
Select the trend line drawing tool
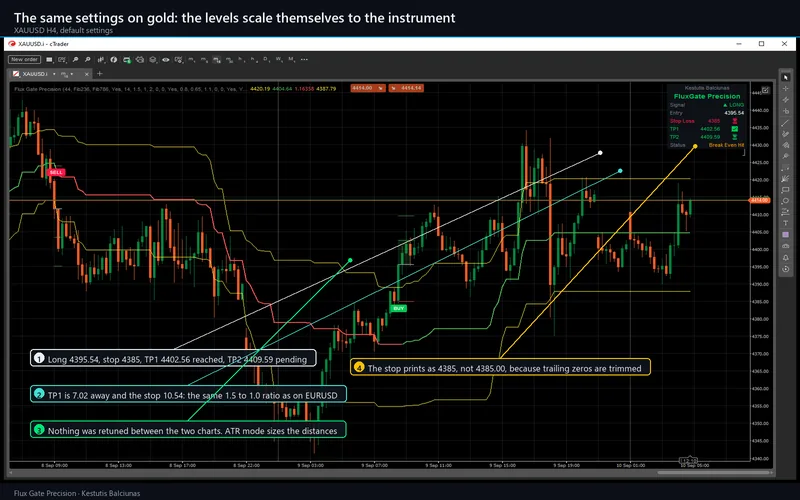pos(785,124)
